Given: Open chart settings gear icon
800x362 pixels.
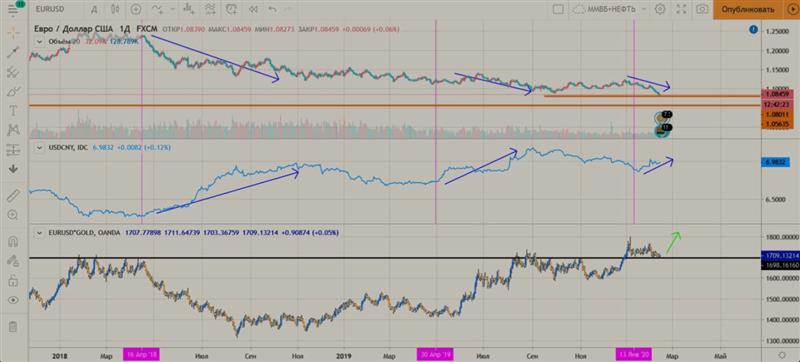Looking at the screenshot, I should 660,9.
